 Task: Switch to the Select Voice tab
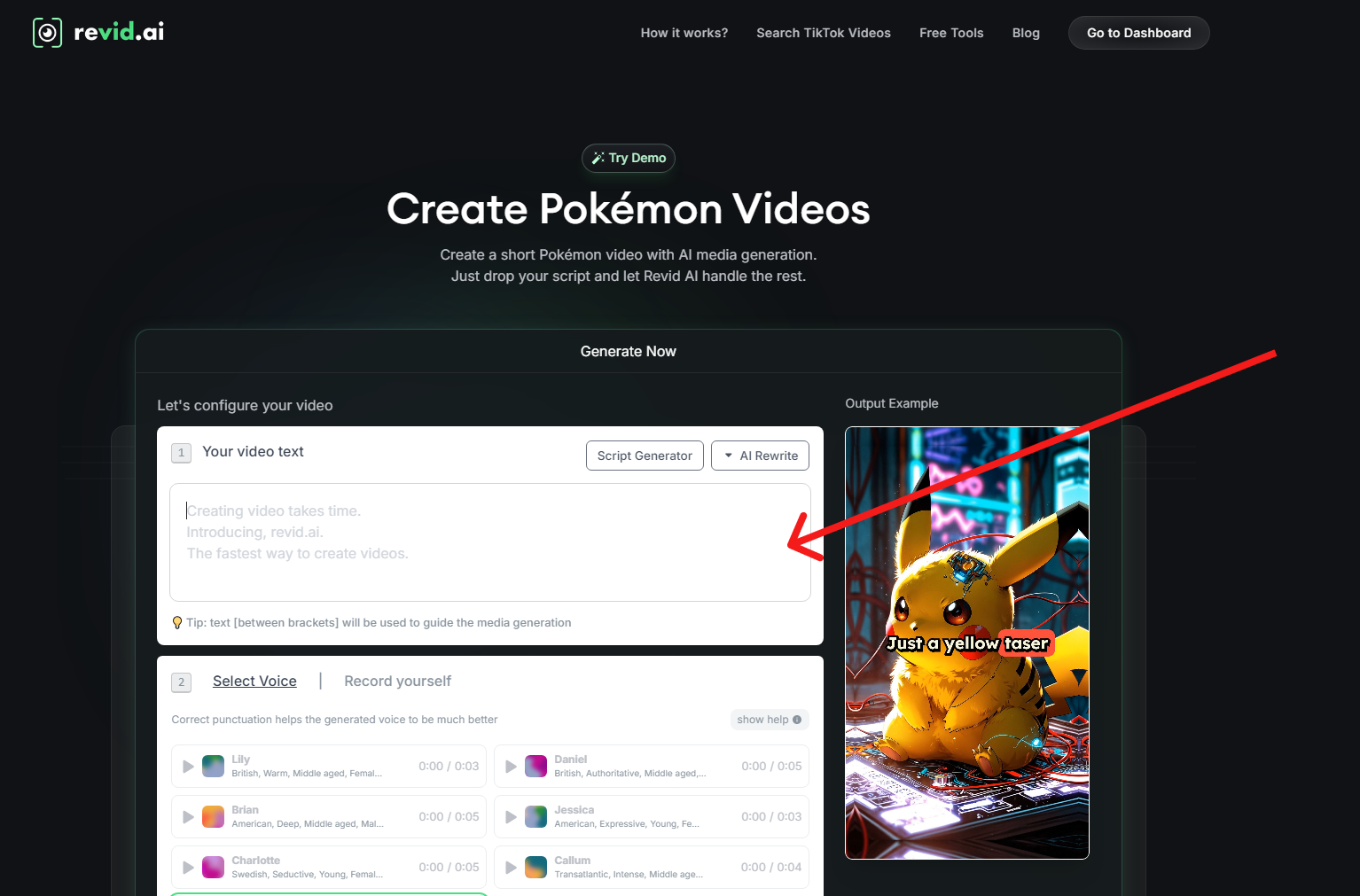[254, 682]
